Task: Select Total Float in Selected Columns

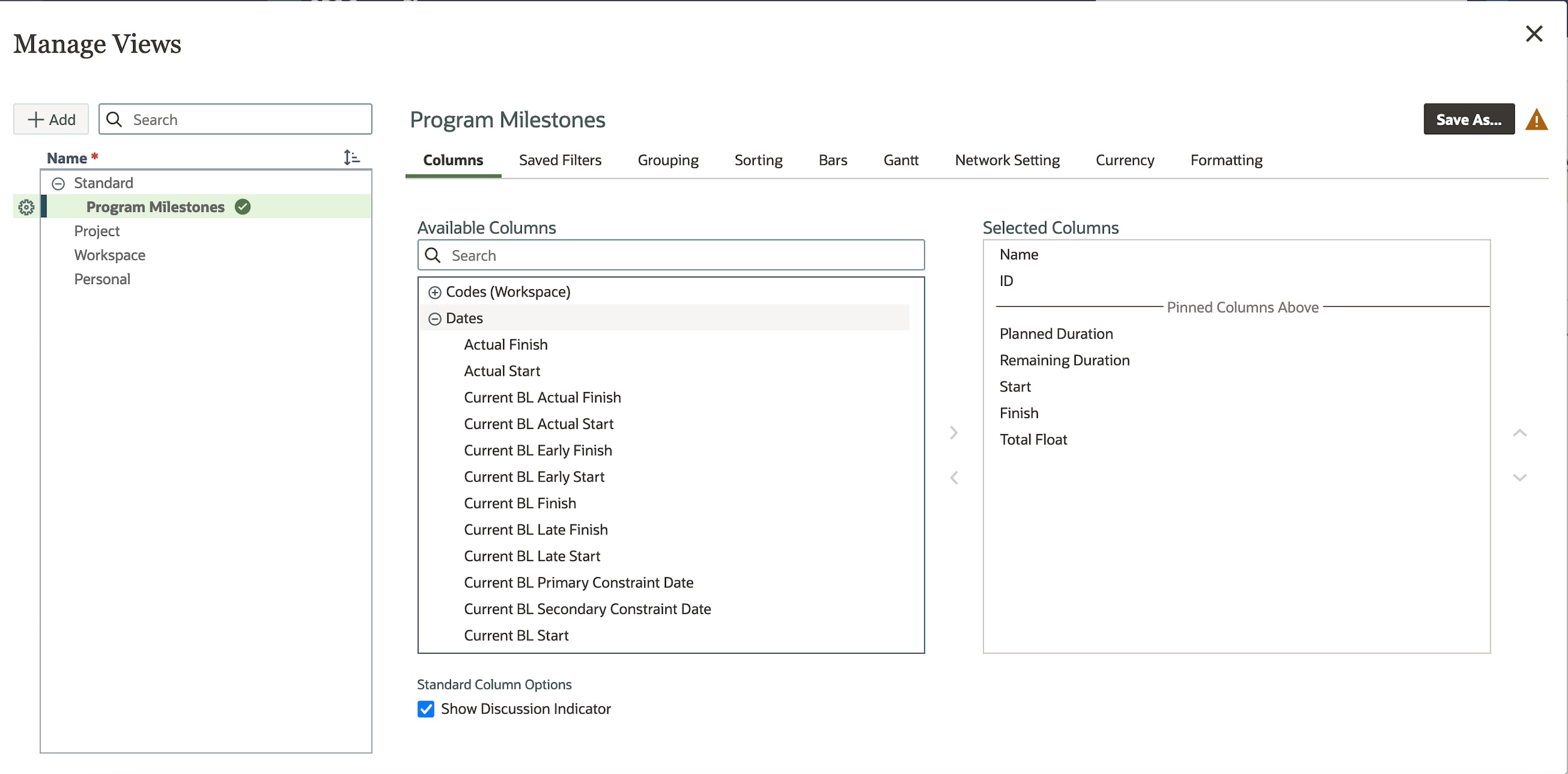Action: pyautogui.click(x=1033, y=440)
